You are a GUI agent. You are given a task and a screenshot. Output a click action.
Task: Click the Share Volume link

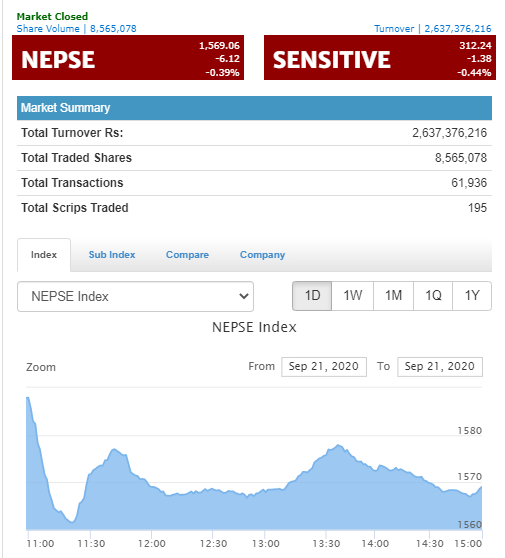(x=77, y=28)
